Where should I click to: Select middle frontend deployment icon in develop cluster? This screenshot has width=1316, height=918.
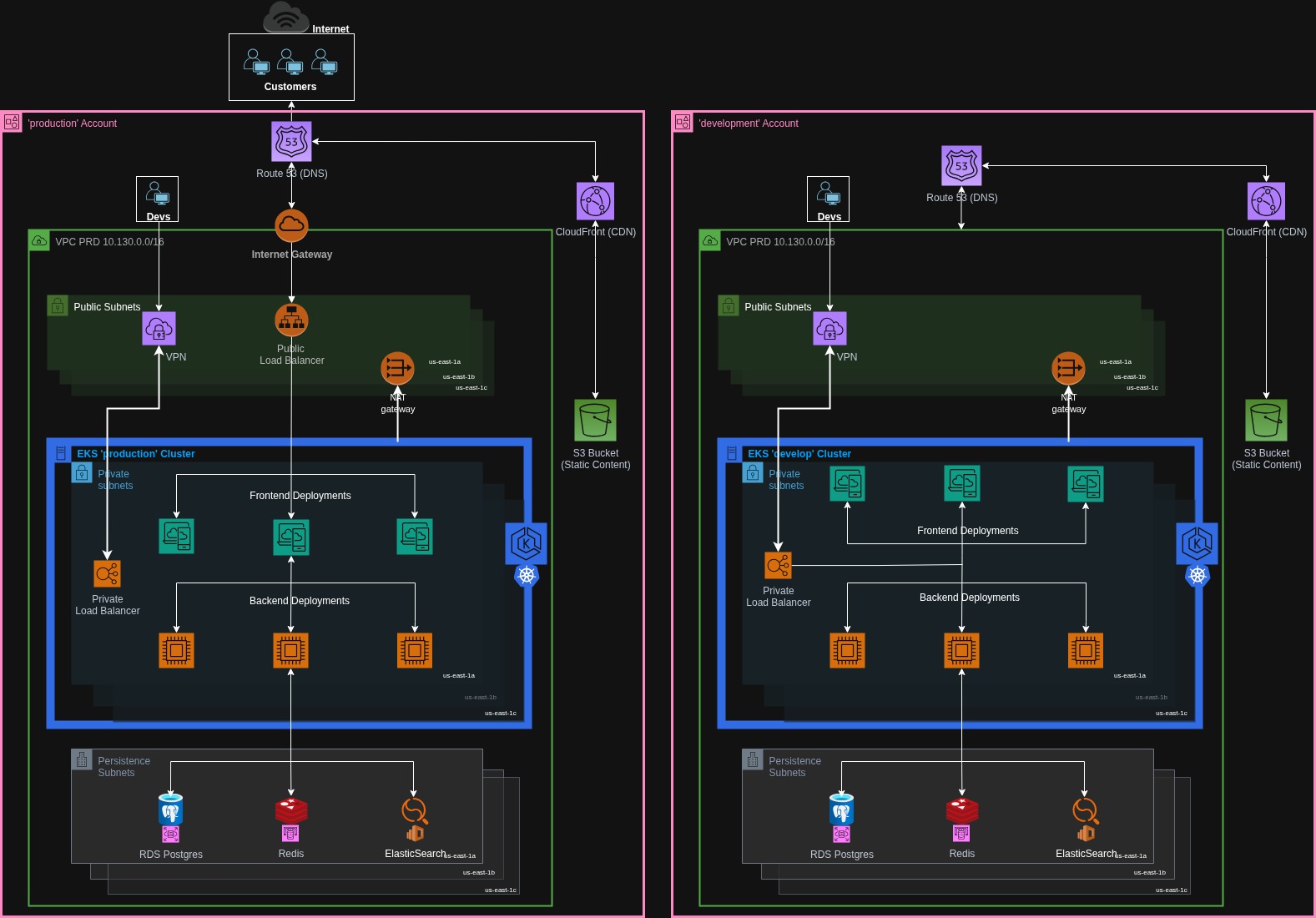(962, 483)
